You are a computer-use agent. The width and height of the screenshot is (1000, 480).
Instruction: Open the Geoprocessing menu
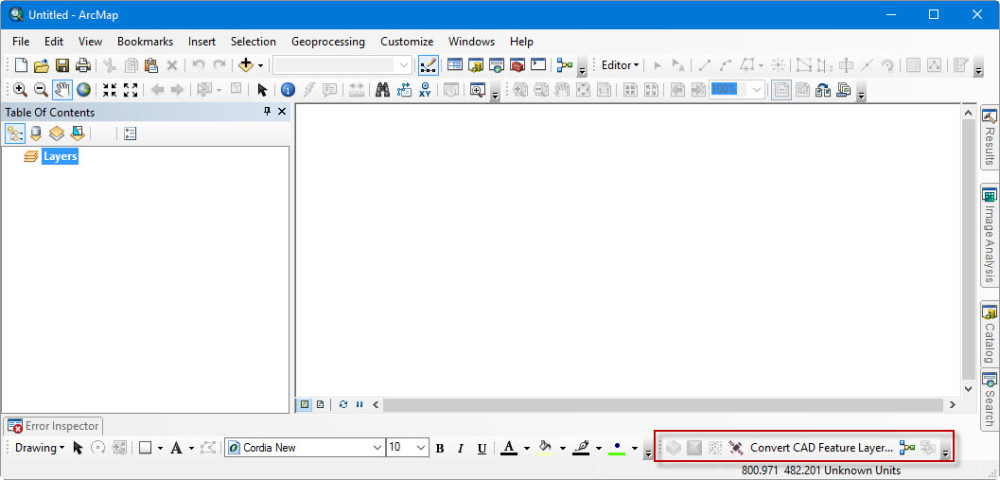[328, 41]
